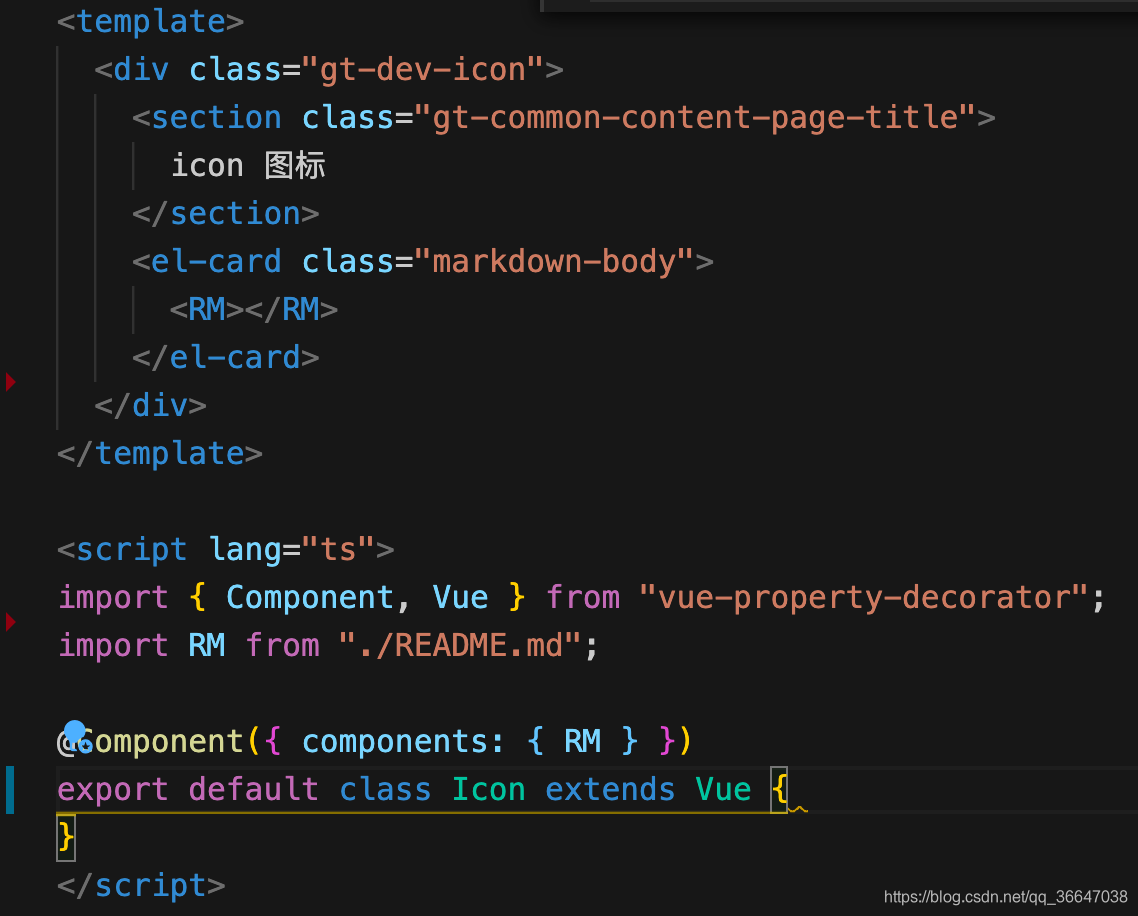The image size is (1138, 916).
Task: Click the closing div tag
Action: coord(150,405)
